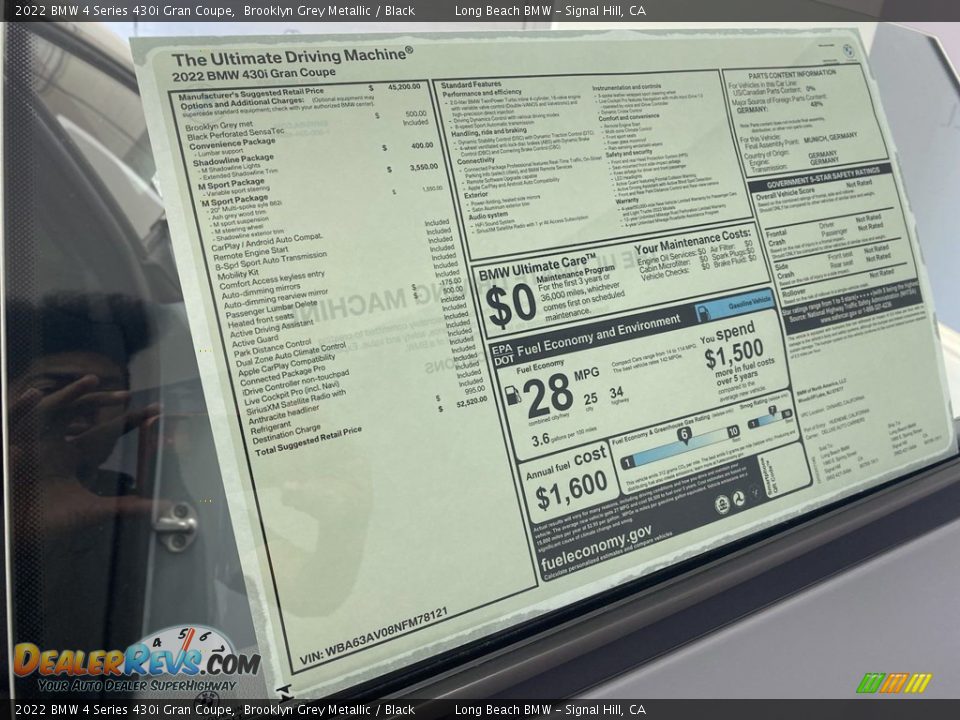Screen dimensions: 960x720
Task: Click the 'Active Driving Assistant' line
Action: click(x=271, y=329)
